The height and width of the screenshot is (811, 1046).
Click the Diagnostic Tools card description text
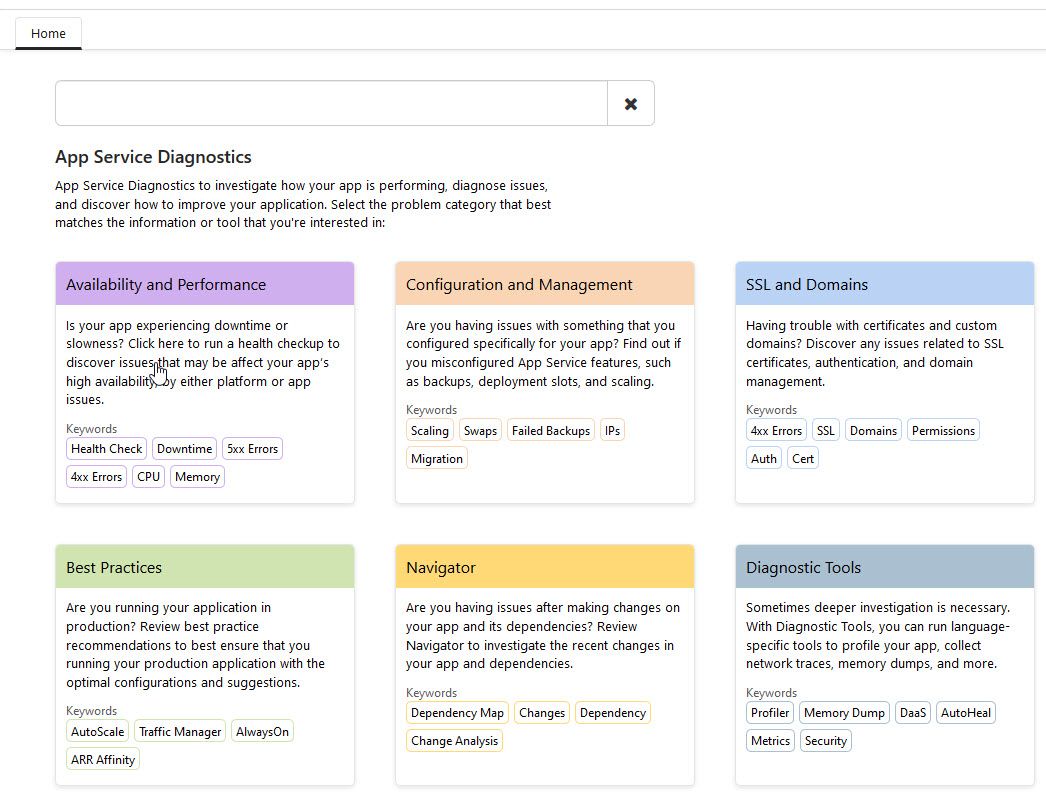click(878, 636)
